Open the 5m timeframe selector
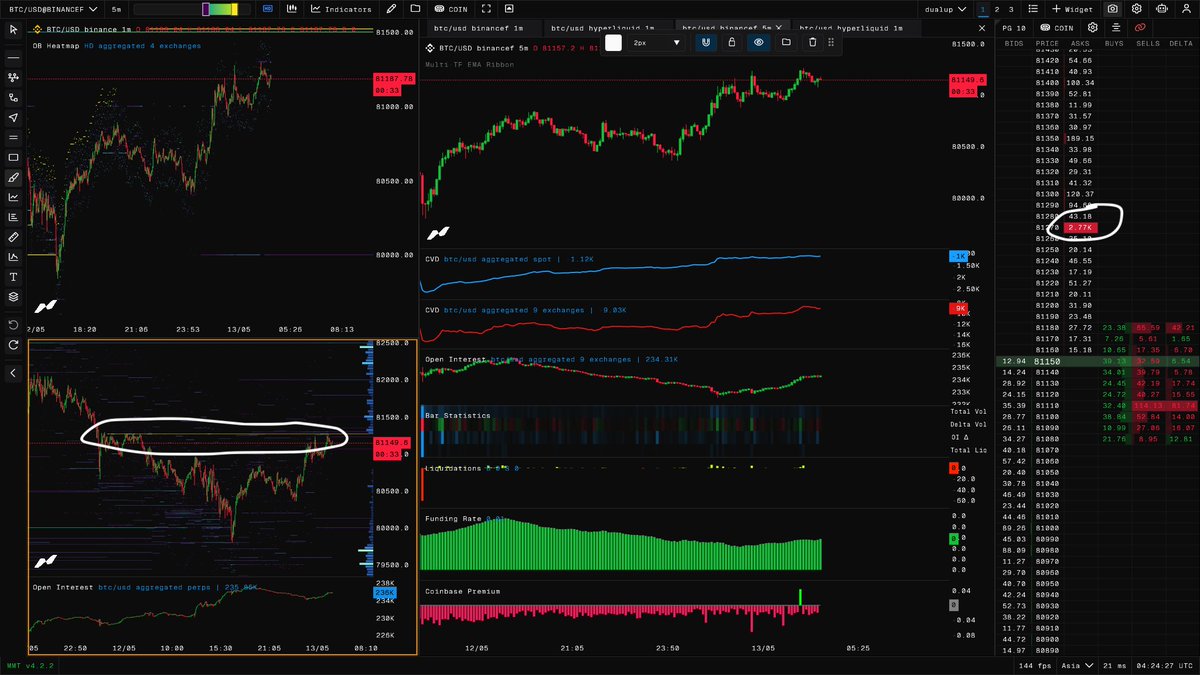The width and height of the screenshot is (1200, 675). coord(117,9)
